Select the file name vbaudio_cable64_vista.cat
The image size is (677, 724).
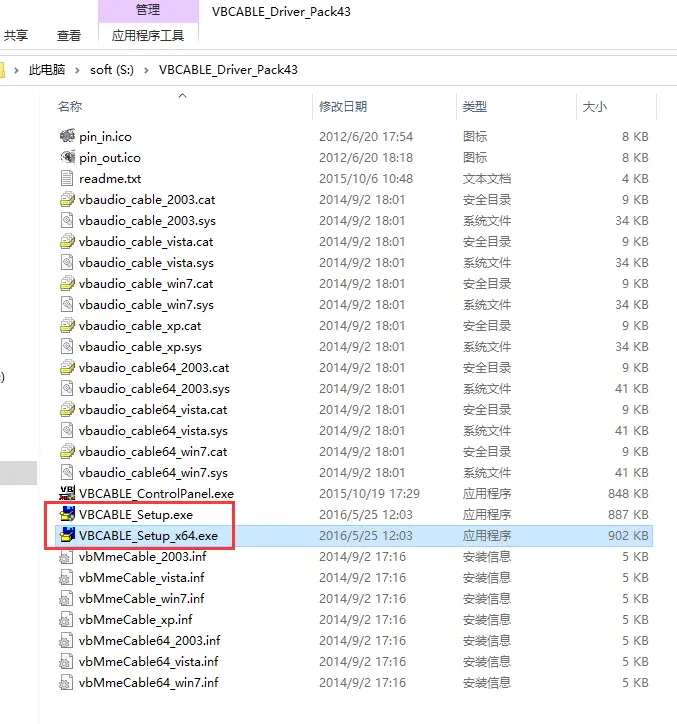click(x=153, y=410)
